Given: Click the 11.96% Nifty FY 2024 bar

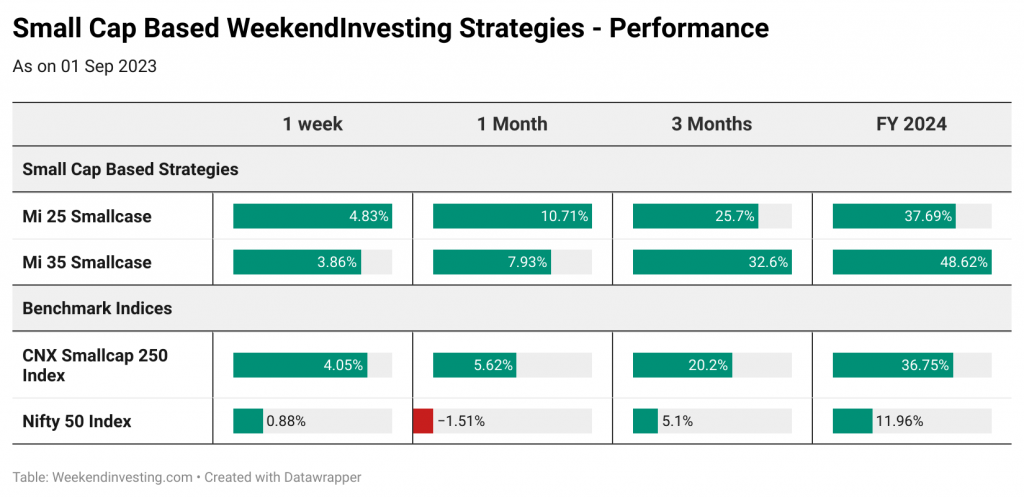Looking at the screenshot, I should pyautogui.click(x=852, y=421).
